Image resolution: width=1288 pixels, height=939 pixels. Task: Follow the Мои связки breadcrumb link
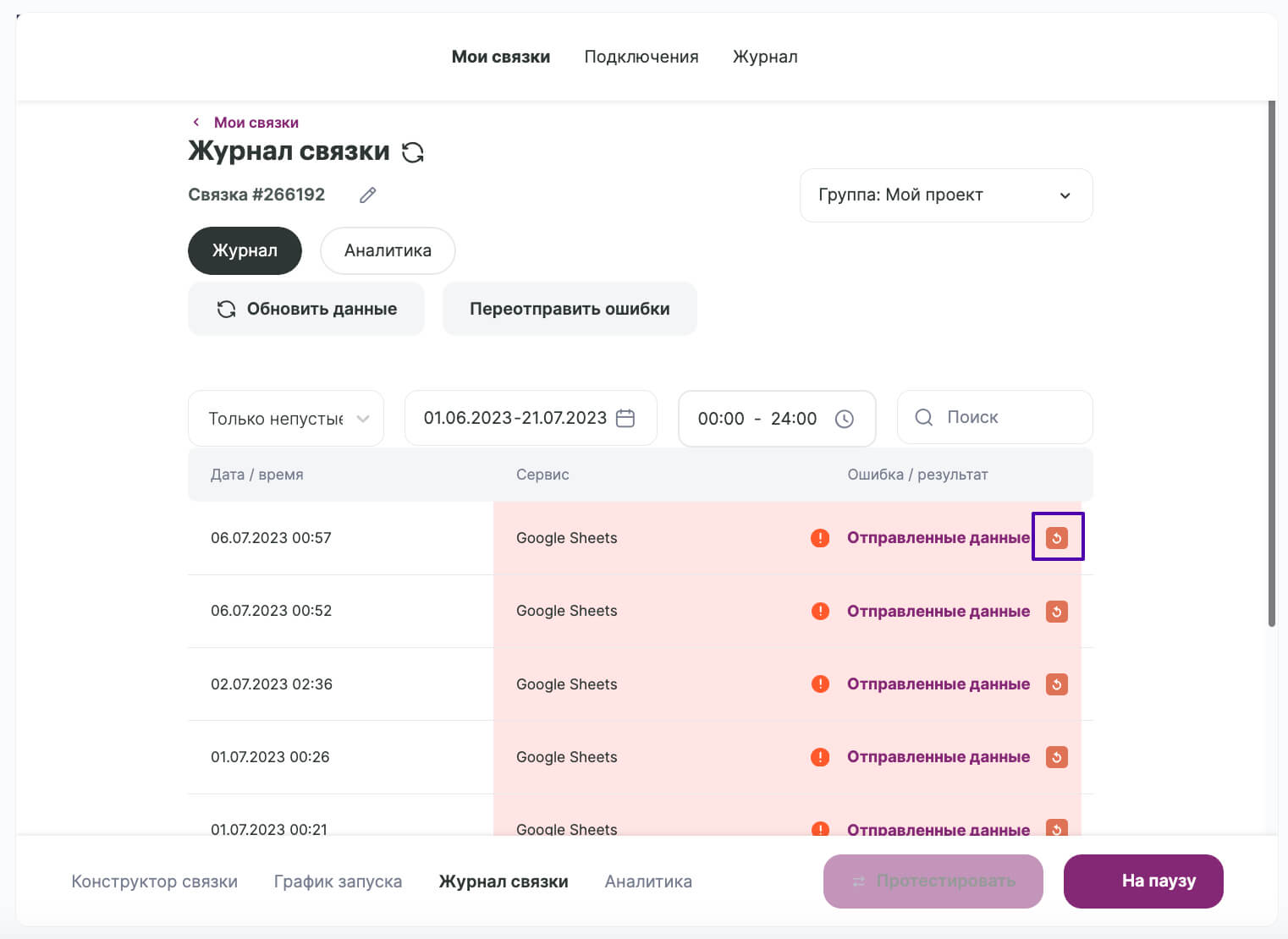pyautogui.click(x=256, y=123)
